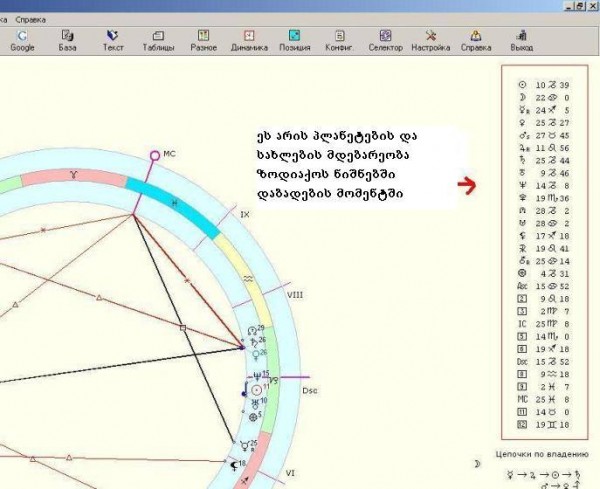Click the MC marker on the chart
This screenshot has width=600, height=489.
(156, 155)
